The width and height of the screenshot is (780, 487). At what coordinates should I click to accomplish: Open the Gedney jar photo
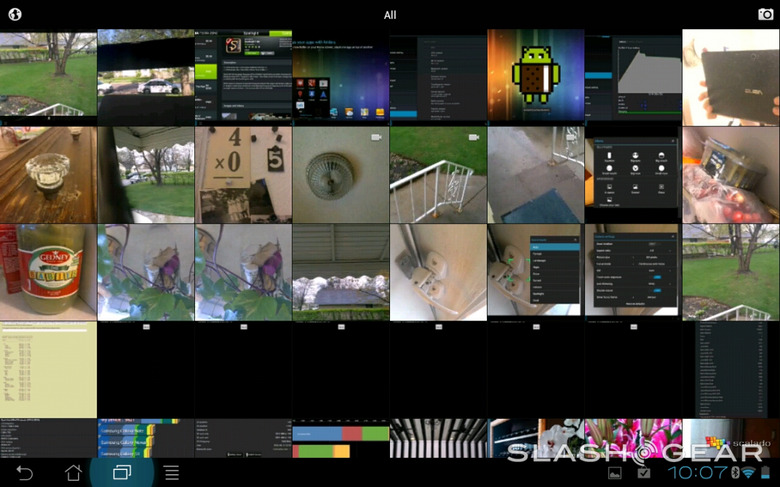point(47,271)
